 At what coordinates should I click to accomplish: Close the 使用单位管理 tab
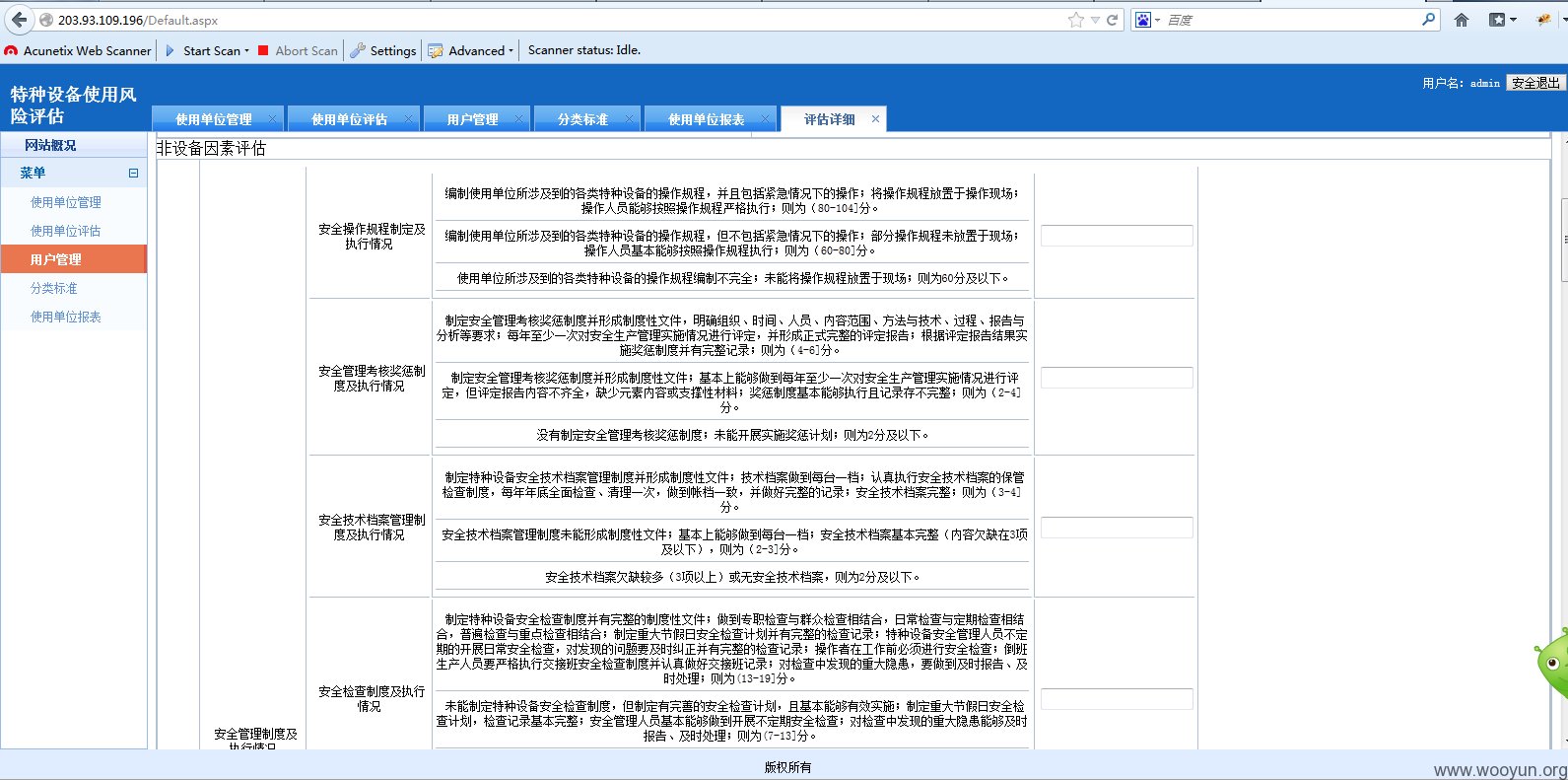(273, 119)
